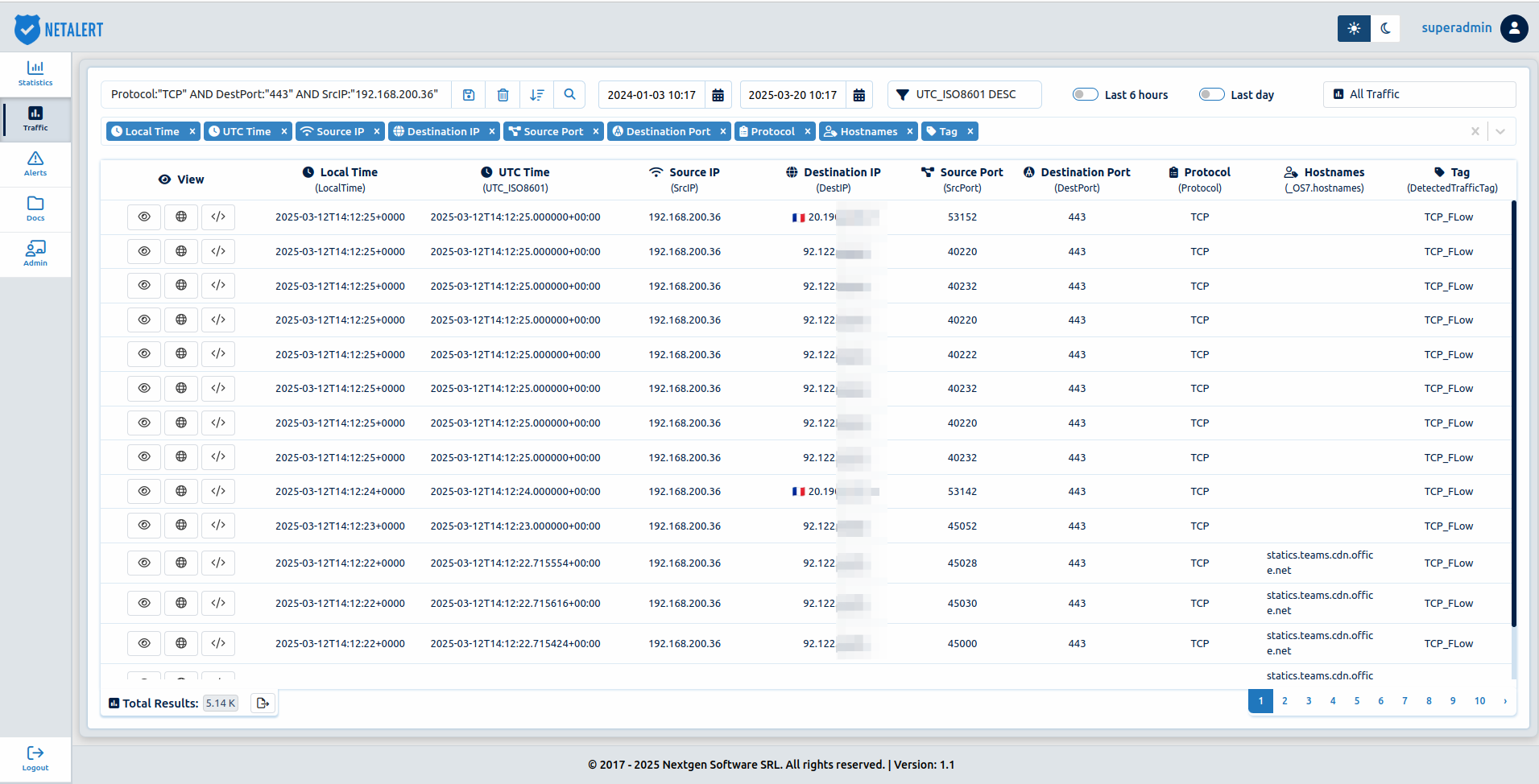
Task: Click the Total Results 5.14 K badge
Action: 220,703
